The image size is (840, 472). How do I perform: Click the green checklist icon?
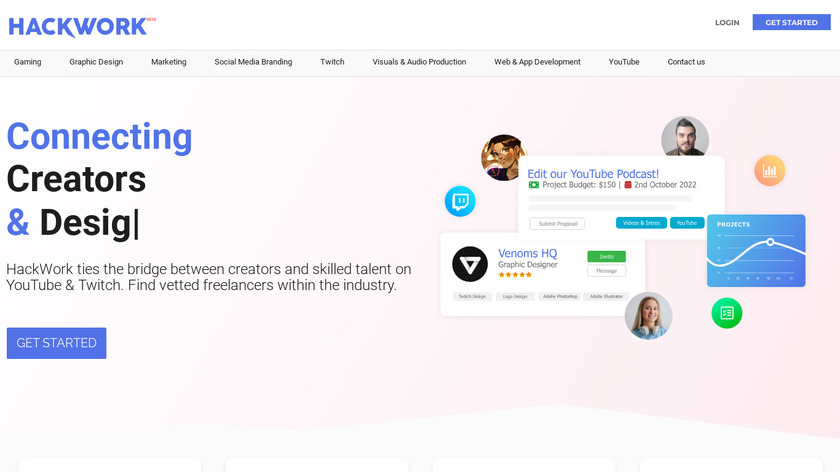tap(727, 313)
